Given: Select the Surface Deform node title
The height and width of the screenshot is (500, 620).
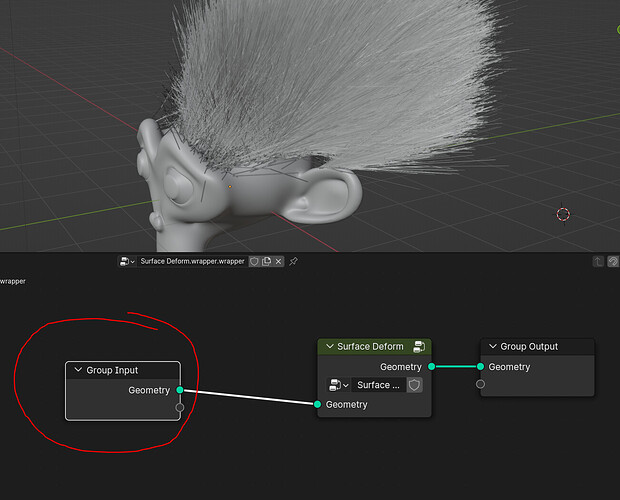Looking at the screenshot, I should pyautogui.click(x=370, y=347).
